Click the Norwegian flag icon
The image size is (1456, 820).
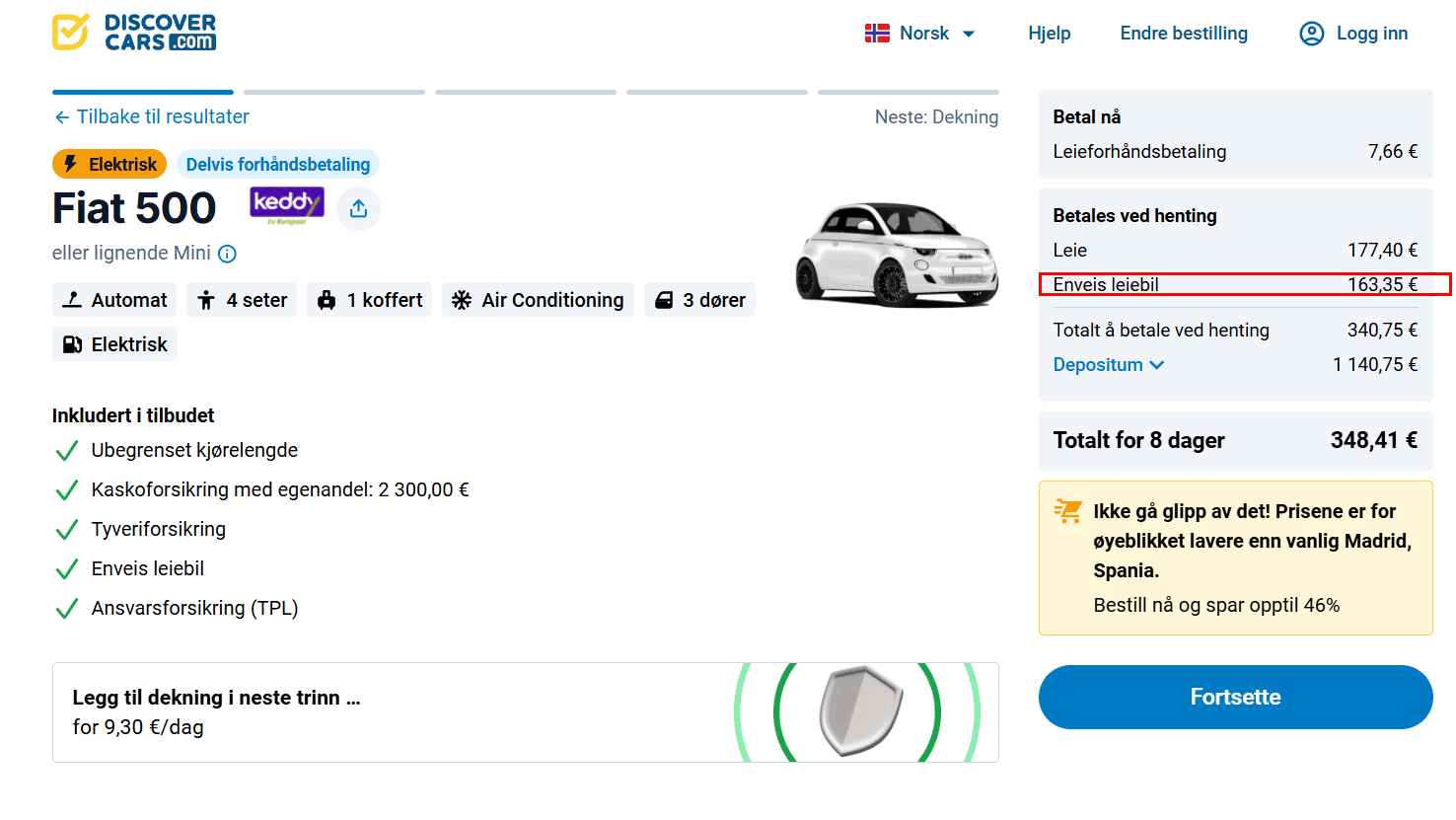coord(877,34)
